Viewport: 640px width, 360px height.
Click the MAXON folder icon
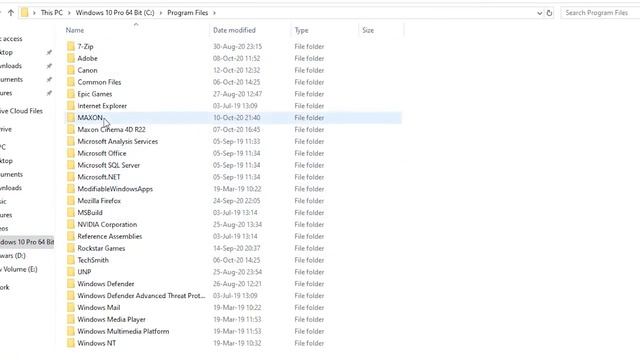pyautogui.click(x=71, y=118)
